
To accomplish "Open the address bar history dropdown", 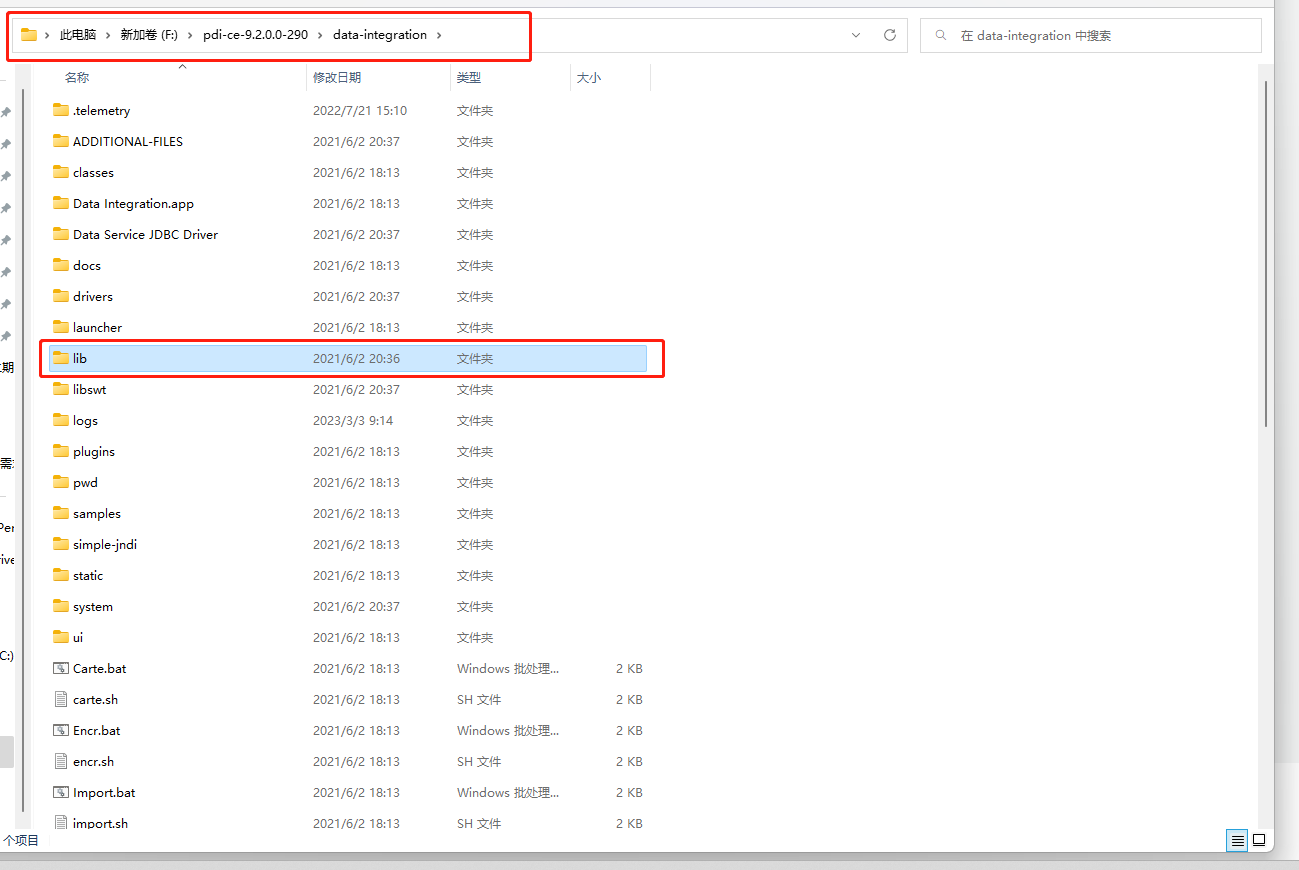I will tap(856, 35).
